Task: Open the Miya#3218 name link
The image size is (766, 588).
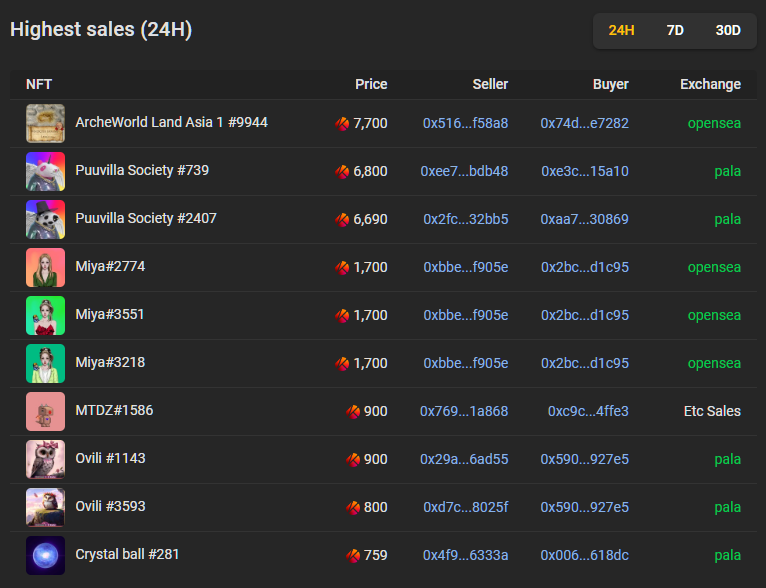Action: click(110, 362)
